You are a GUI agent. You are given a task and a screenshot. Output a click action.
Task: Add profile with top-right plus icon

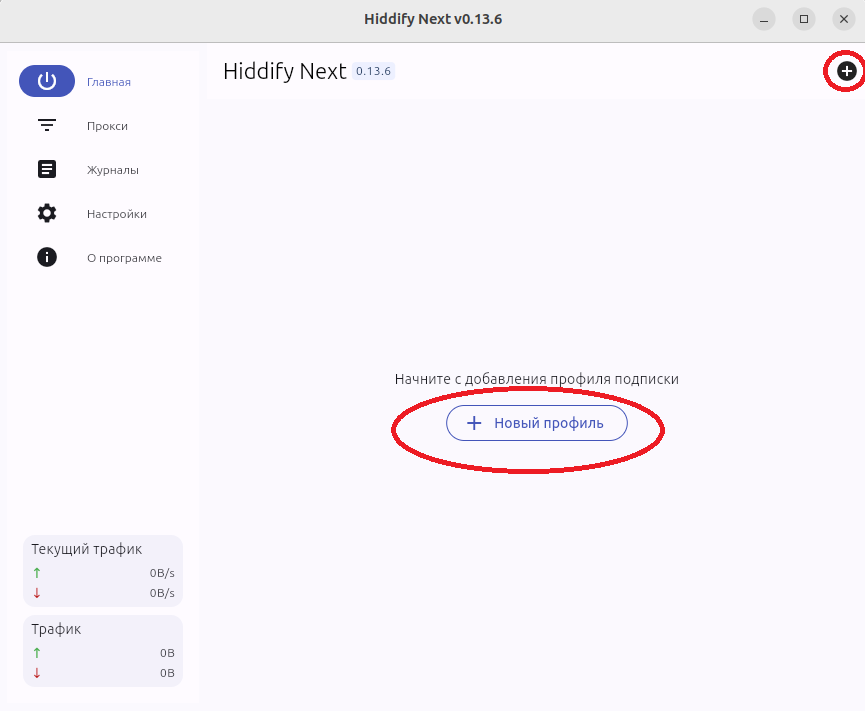847,71
